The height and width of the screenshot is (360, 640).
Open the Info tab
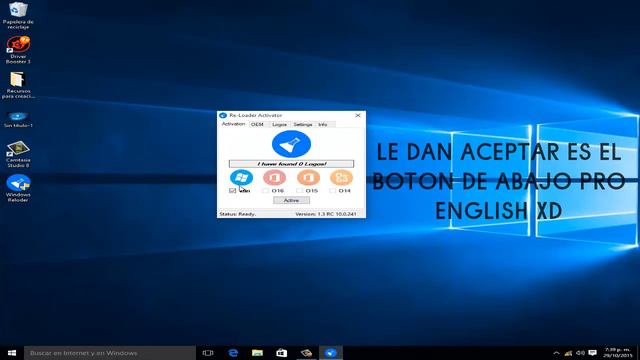coord(323,124)
